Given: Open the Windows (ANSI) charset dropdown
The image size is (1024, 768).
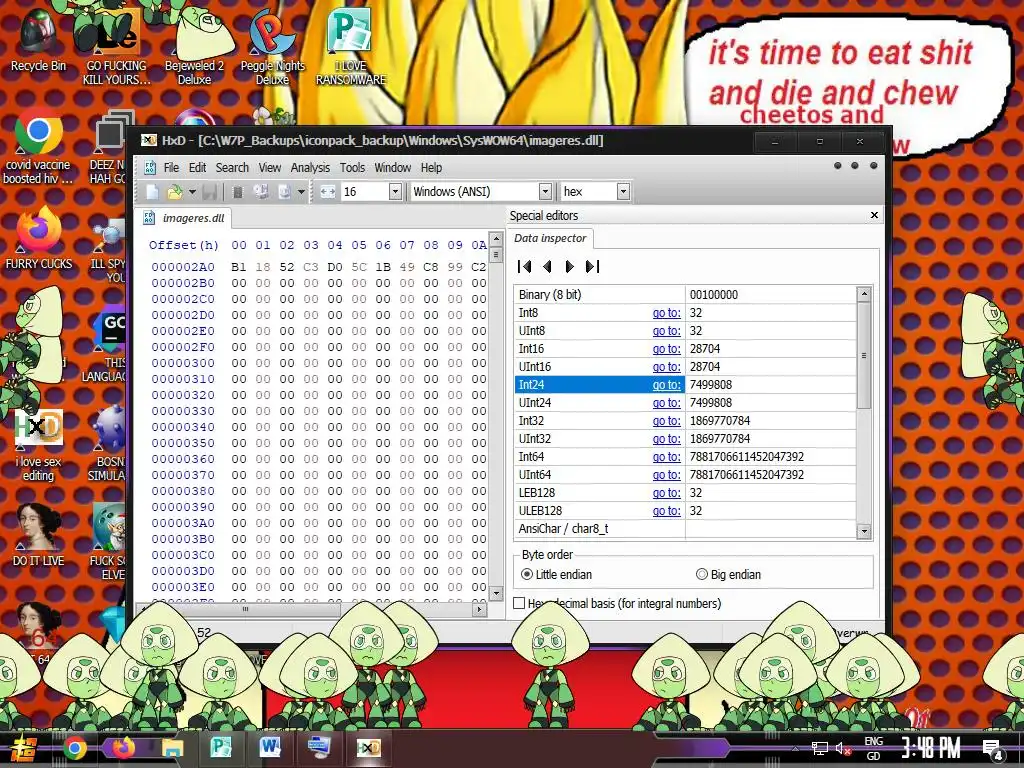Looking at the screenshot, I should (545, 191).
